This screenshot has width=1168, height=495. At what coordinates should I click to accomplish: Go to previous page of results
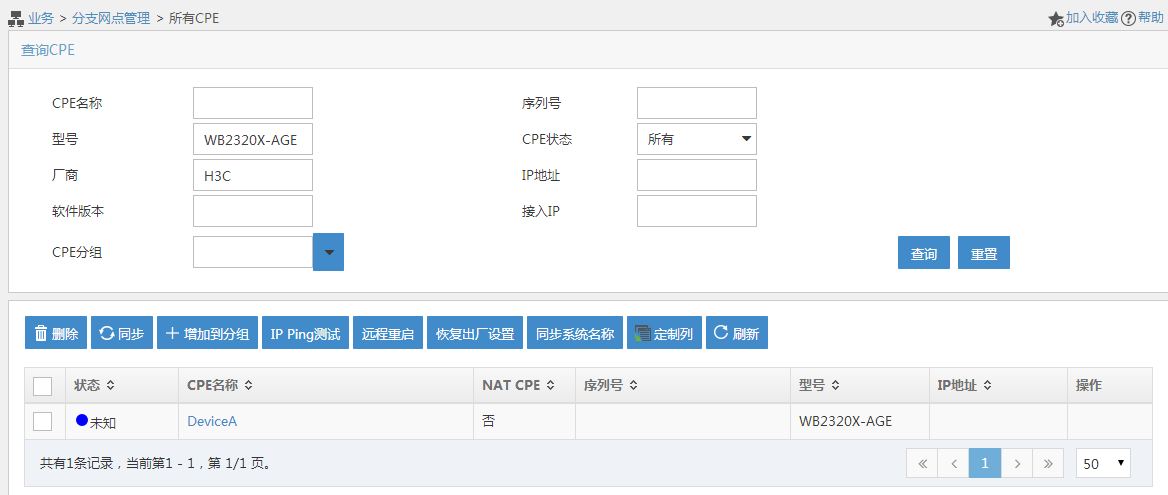(x=953, y=463)
